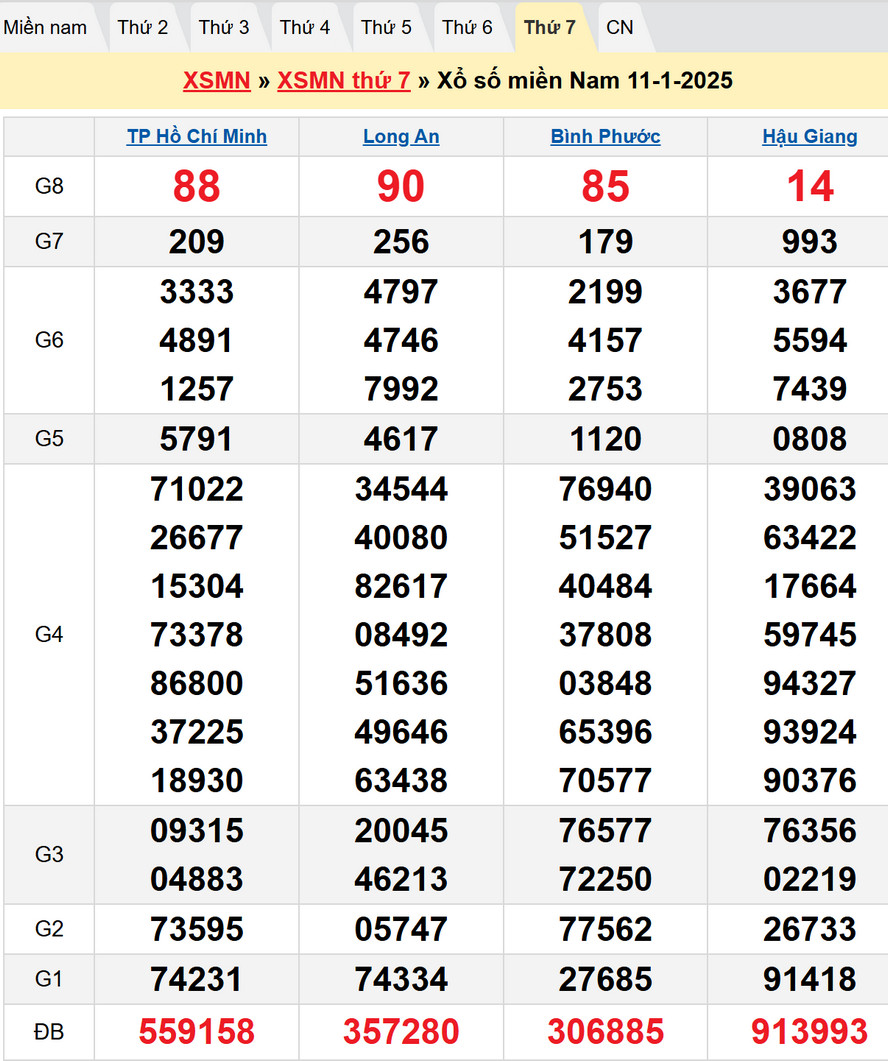Open the Bình Phước province link
This screenshot has width=888, height=1061.
click(605, 137)
